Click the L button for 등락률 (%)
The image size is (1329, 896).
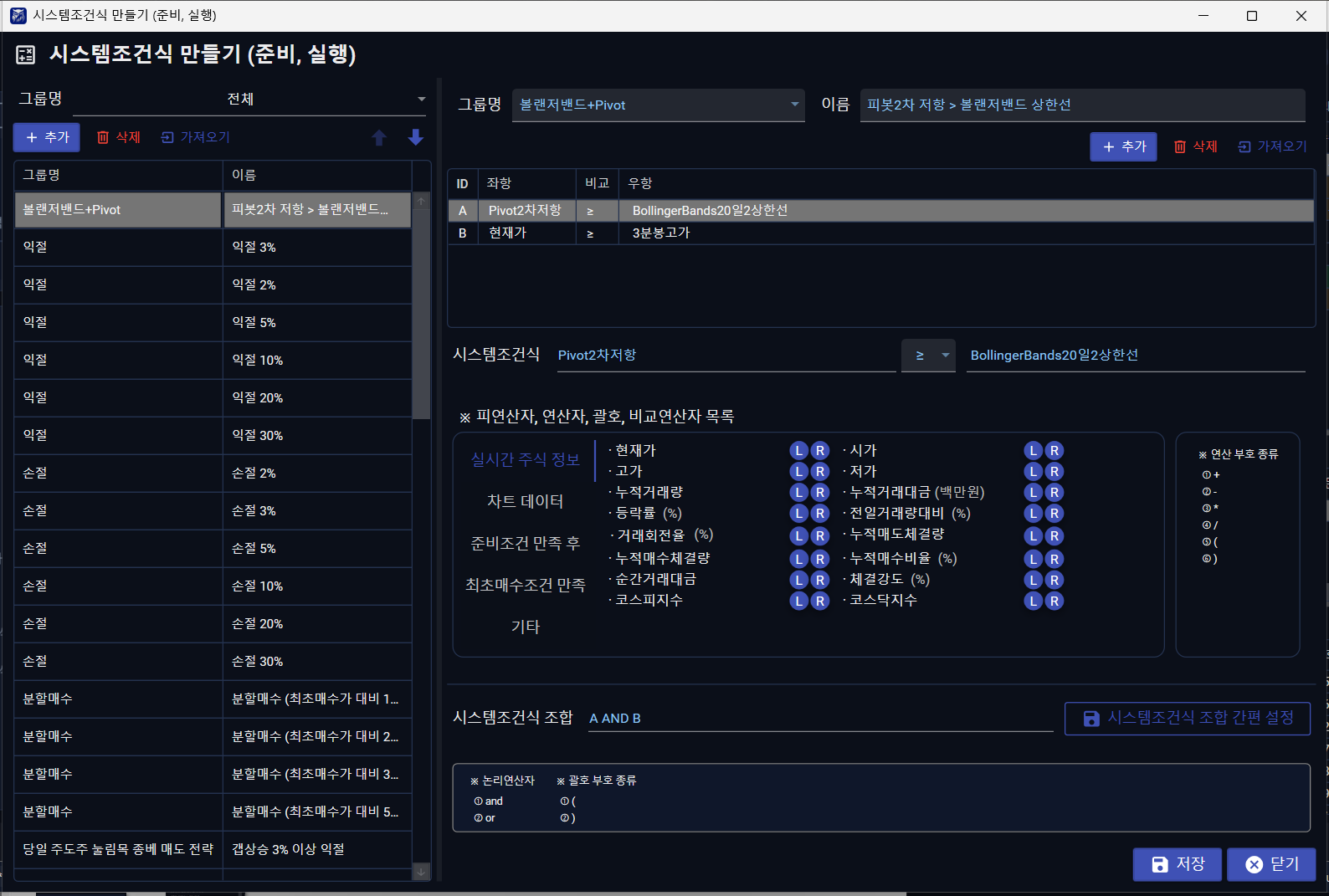(799, 514)
